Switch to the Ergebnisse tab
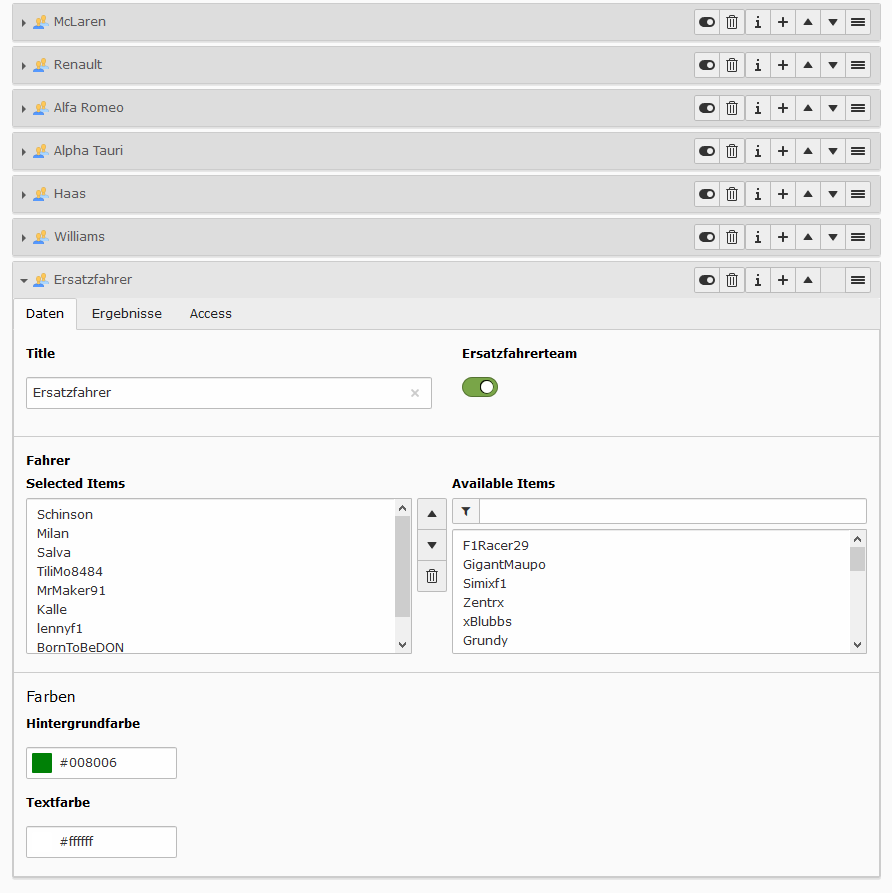Screen dimensions: 892x893 127,314
